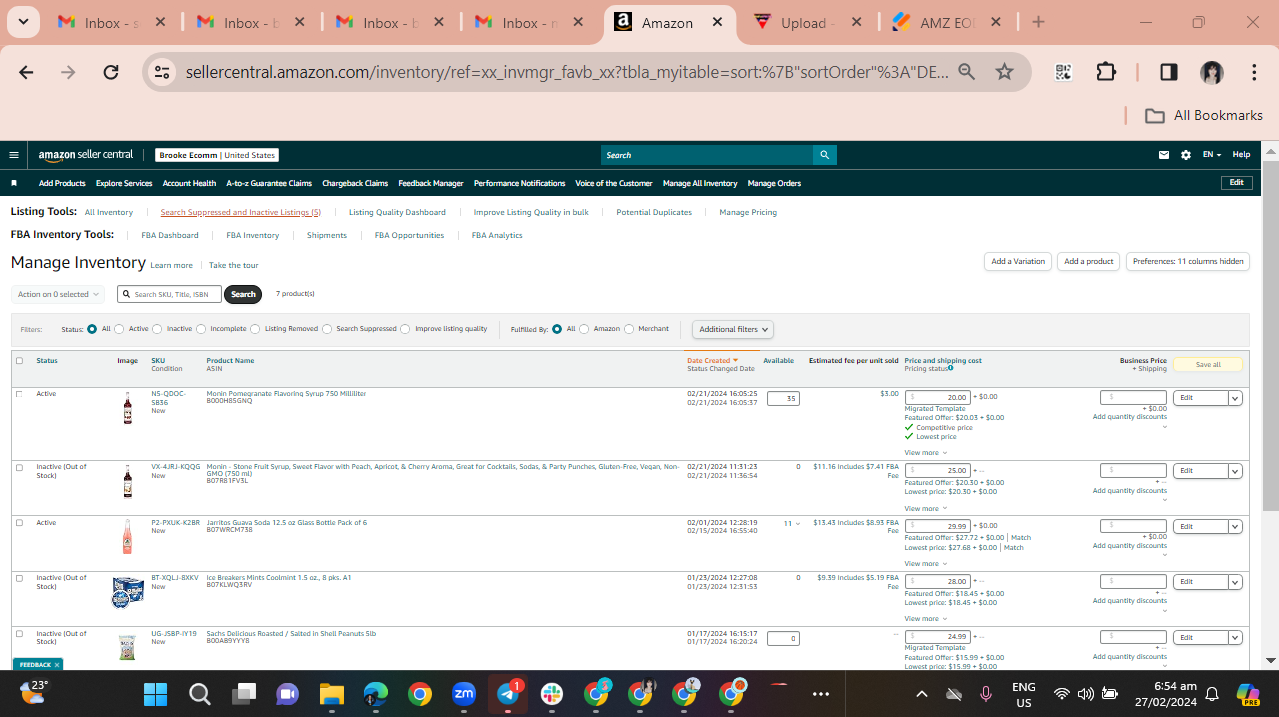Expand the available quantity arrow for Jarritos row
Image resolution: width=1279 pixels, height=717 pixels.
point(797,524)
